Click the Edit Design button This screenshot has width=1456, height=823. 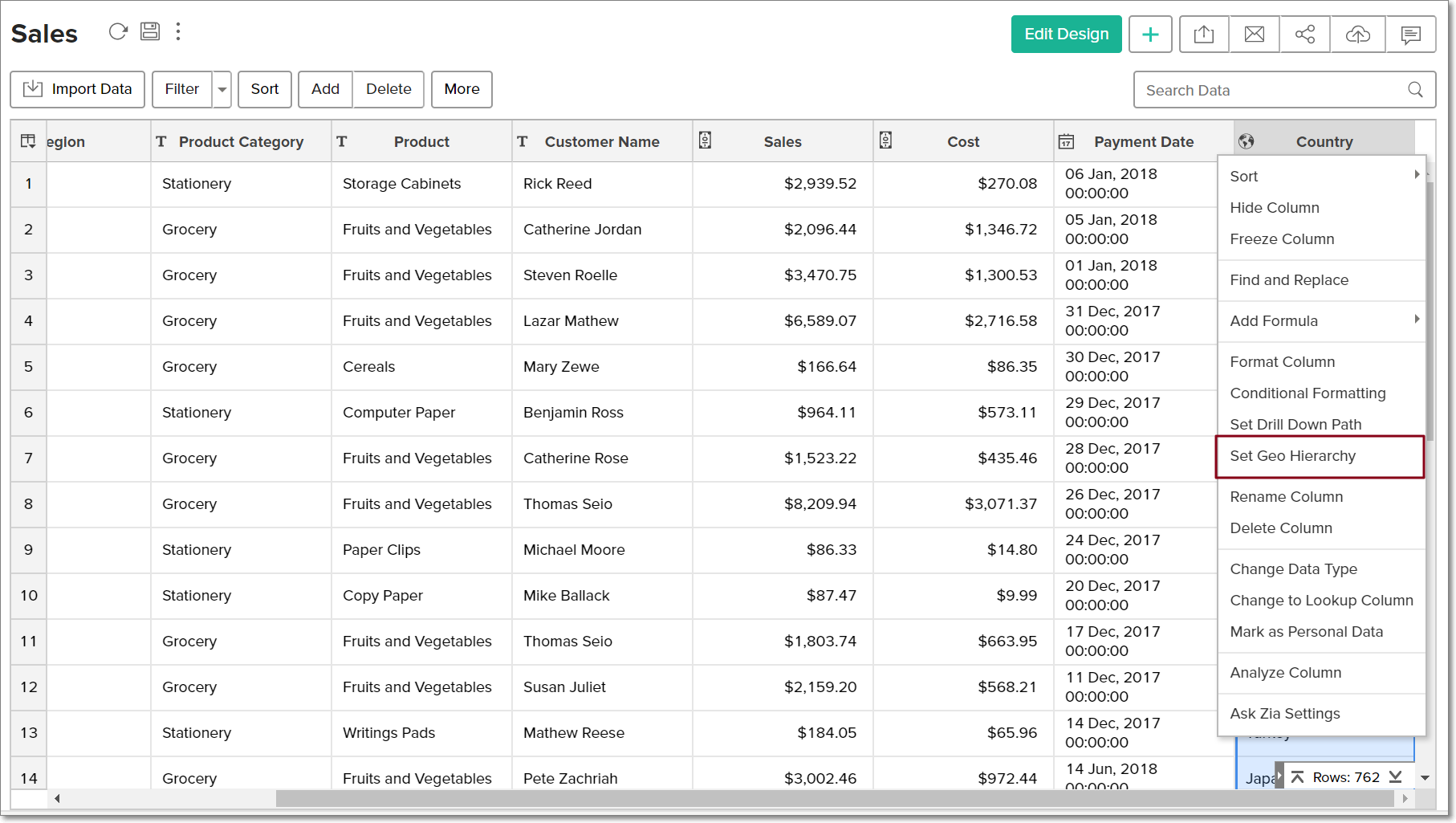(1066, 35)
